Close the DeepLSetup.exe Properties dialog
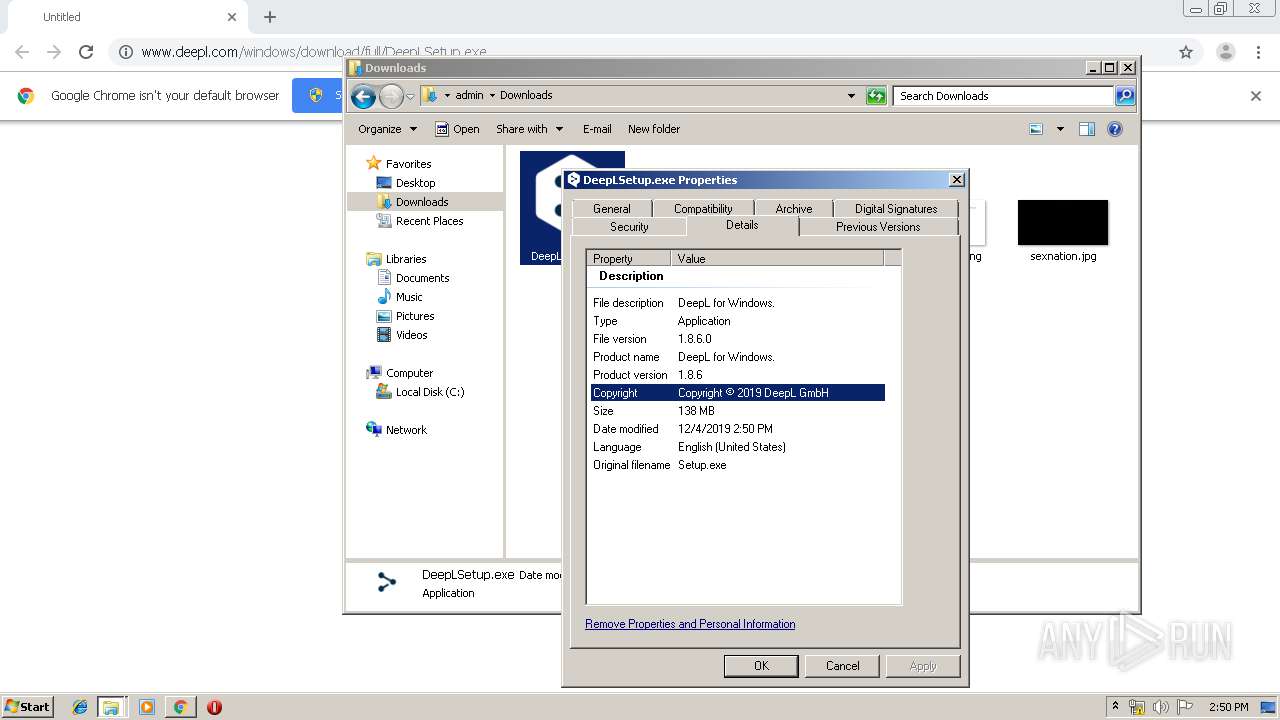Viewport: 1280px width, 720px height. coord(956,180)
